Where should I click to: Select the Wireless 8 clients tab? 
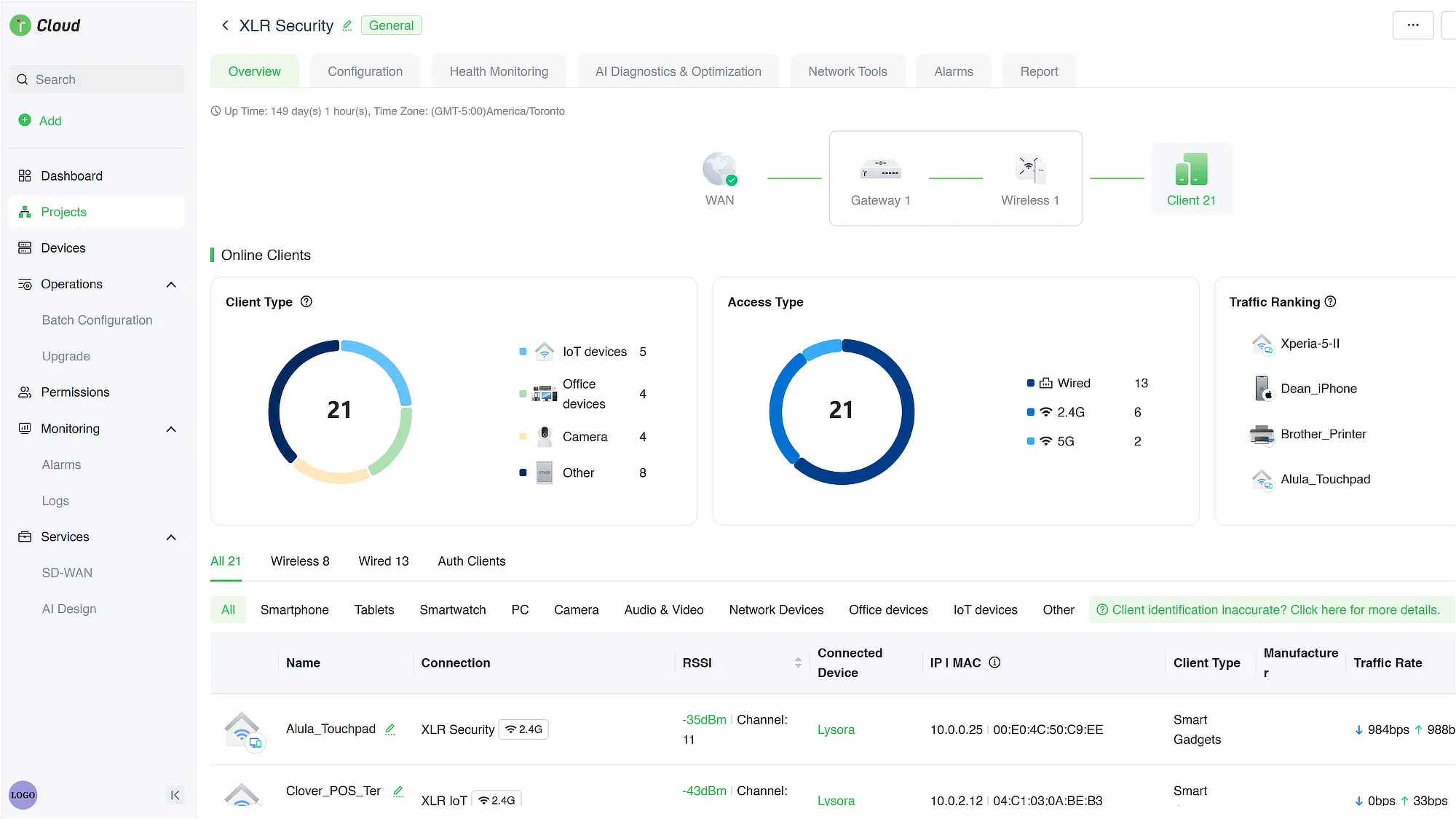coord(300,561)
